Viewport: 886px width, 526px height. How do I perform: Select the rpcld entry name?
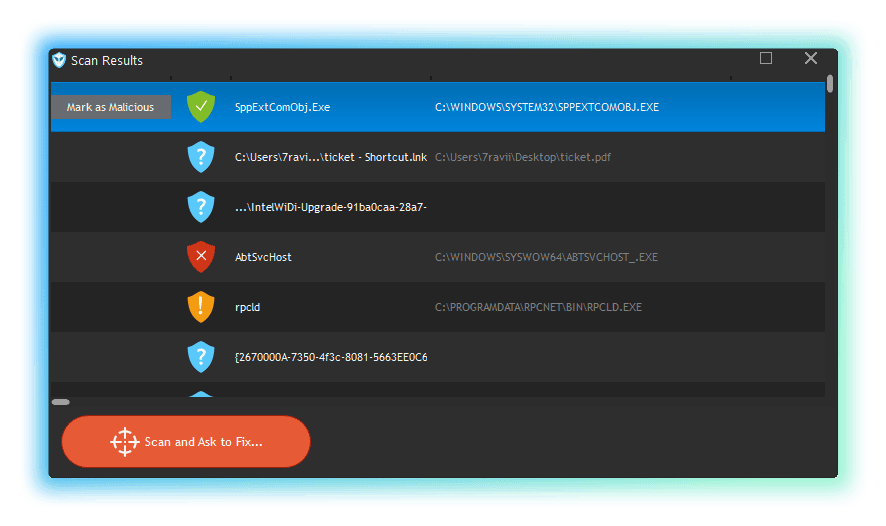247,307
